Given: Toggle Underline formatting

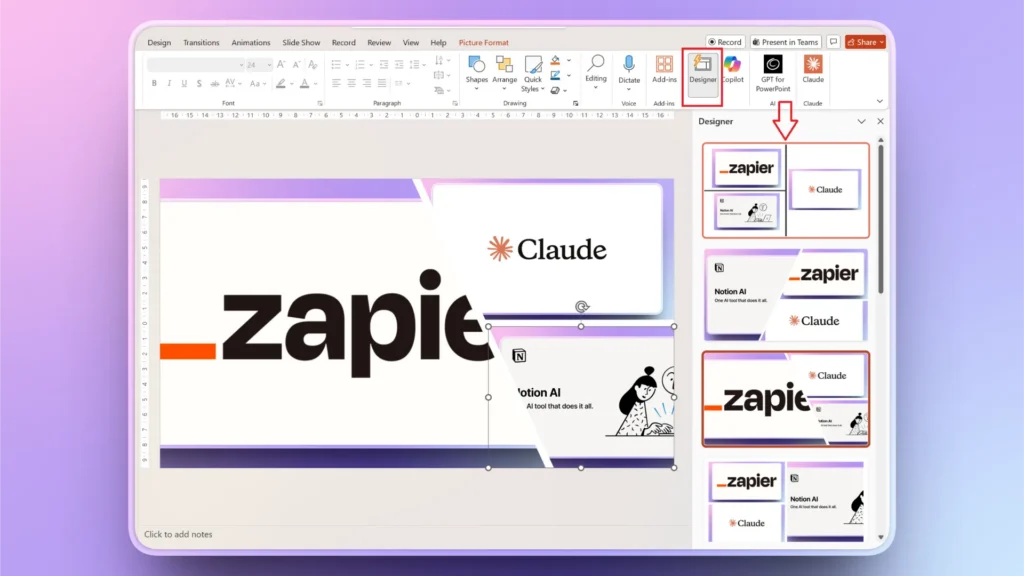Looking at the screenshot, I should (184, 84).
